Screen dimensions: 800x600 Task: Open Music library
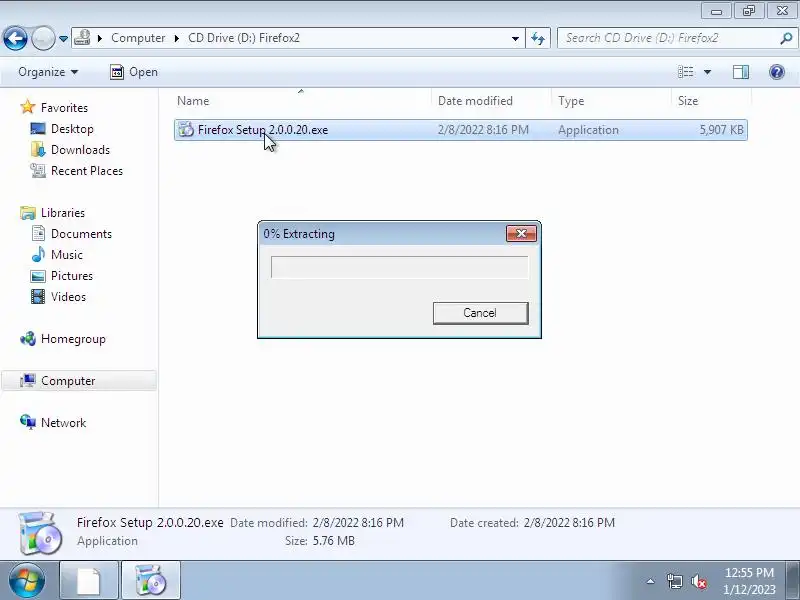[66, 254]
